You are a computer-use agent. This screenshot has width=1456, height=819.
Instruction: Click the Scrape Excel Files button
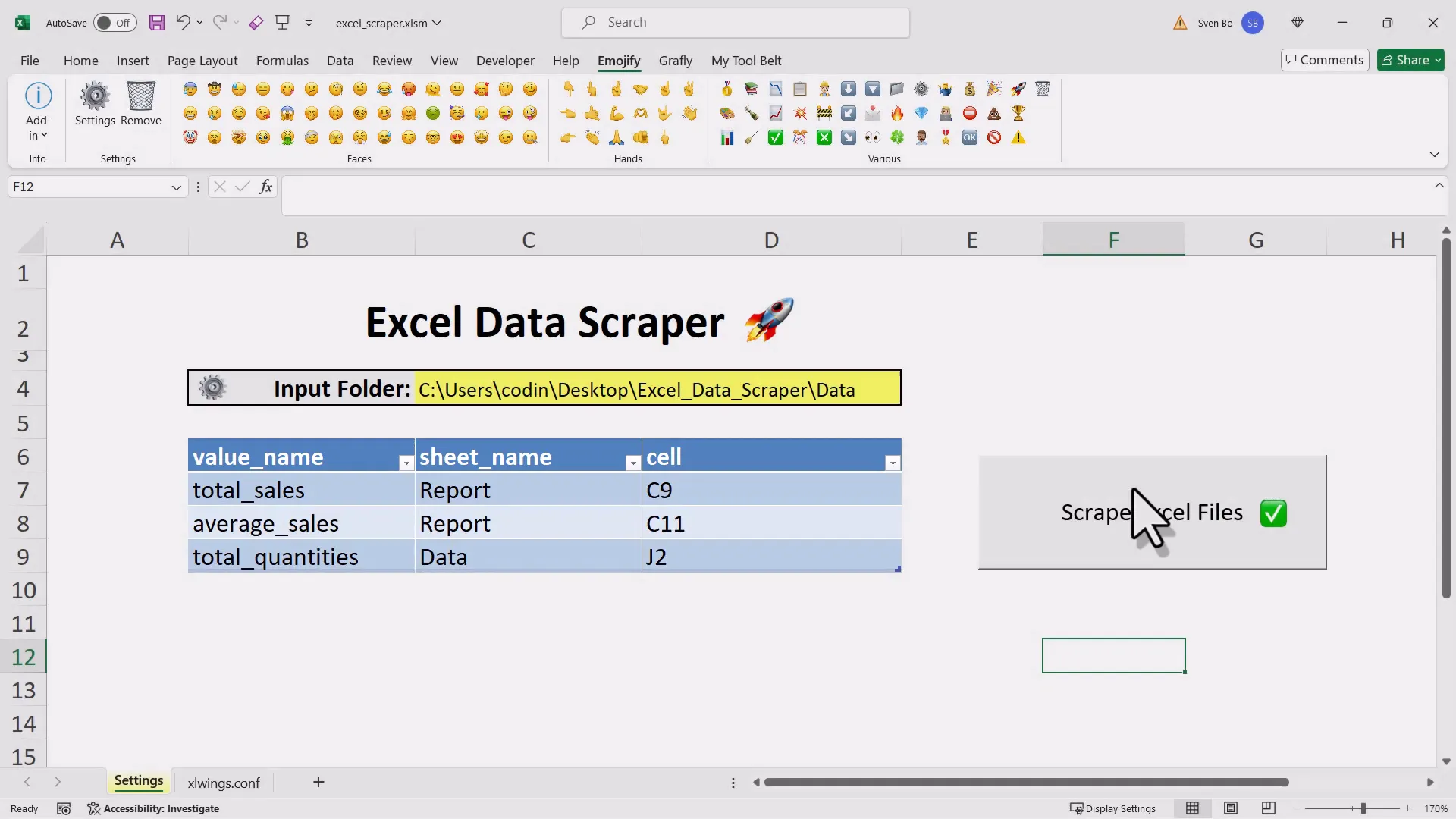coord(1152,513)
